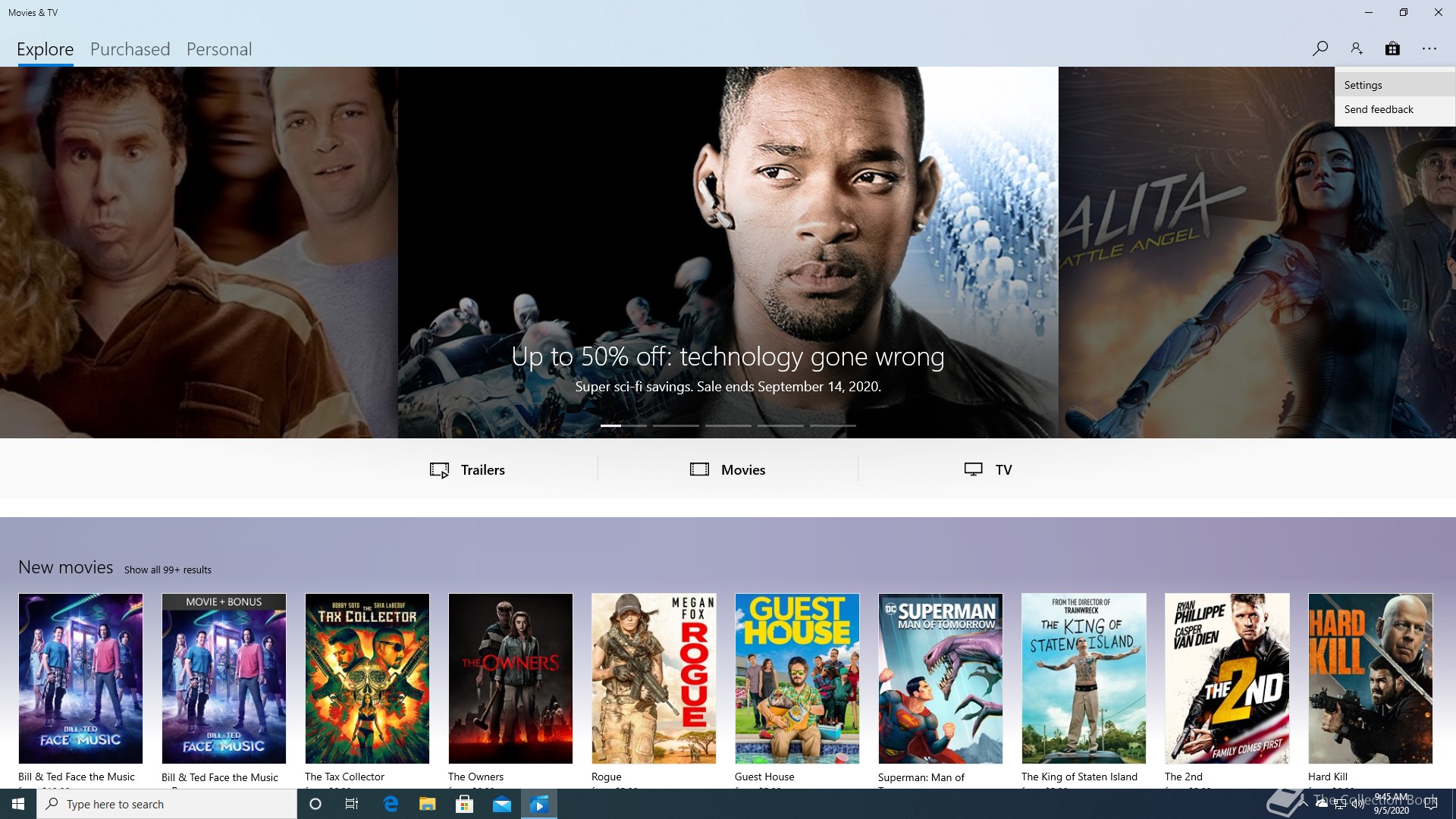Image resolution: width=1456 pixels, height=819 pixels.
Task: Open the Trailers category
Action: pyautogui.click(x=467, y=469)
